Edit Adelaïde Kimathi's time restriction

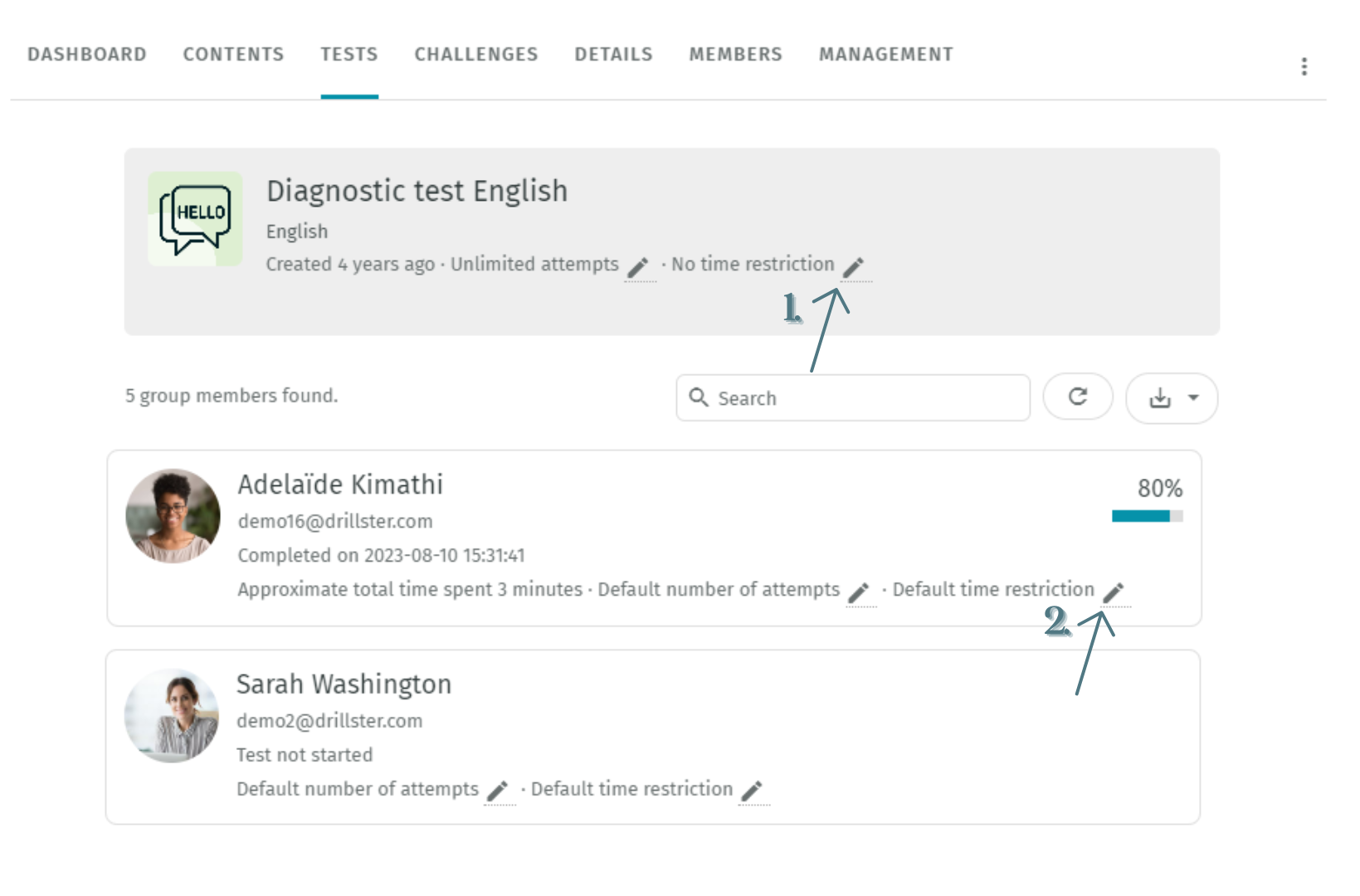(x=1115, y=592)
